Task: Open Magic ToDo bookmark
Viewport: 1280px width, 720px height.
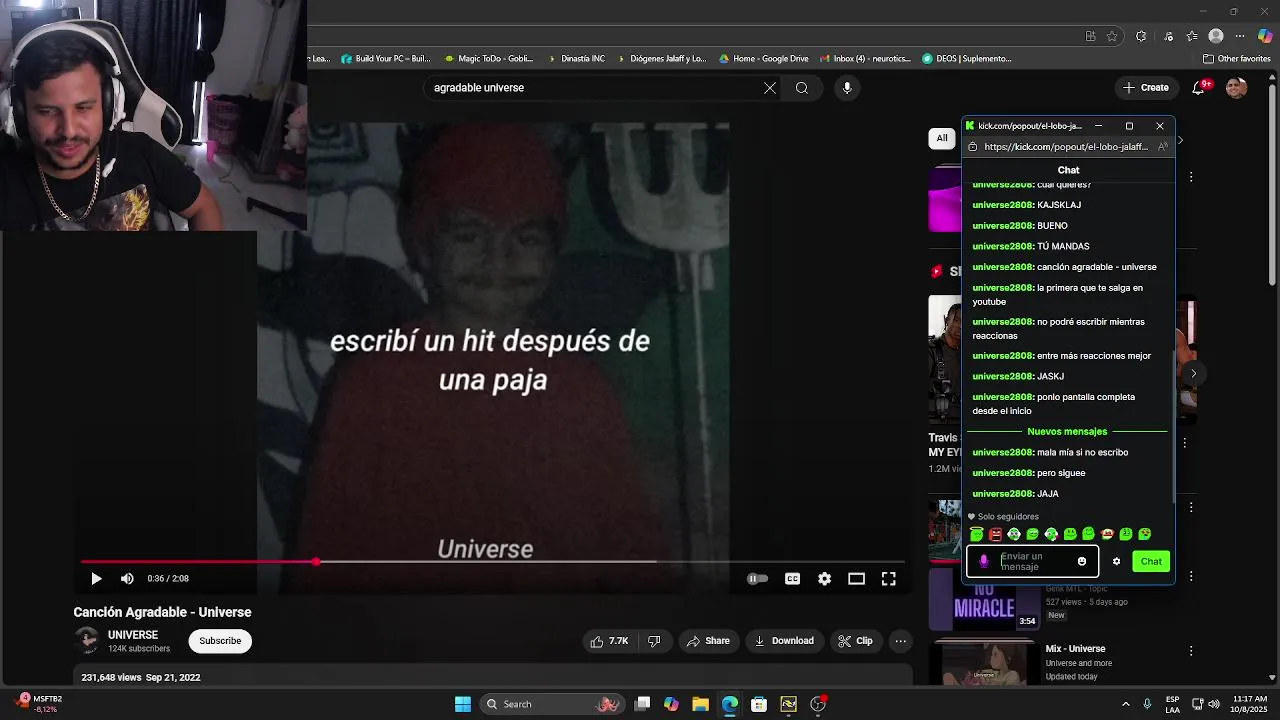Action: tap(490, 59)
